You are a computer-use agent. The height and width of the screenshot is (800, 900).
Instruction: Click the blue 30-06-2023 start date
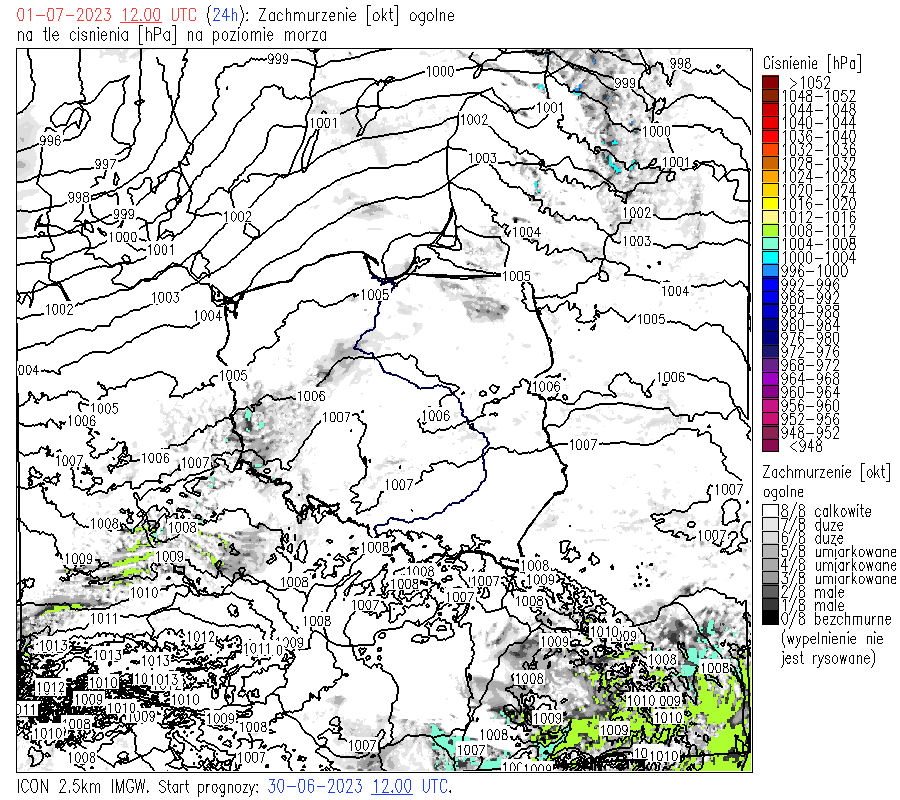(x=315, y=786)
